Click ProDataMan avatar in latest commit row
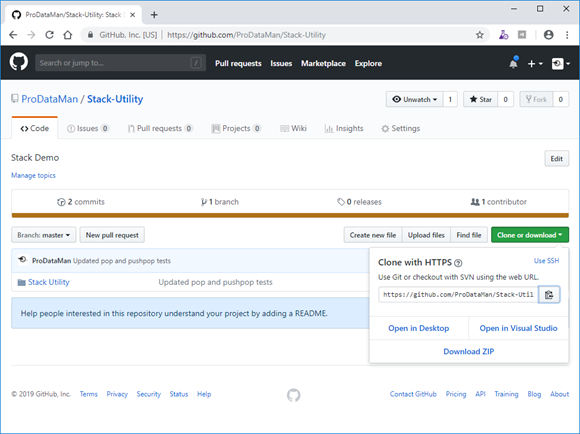The height and width of the screenshot is (434, 580). (23, 260)
